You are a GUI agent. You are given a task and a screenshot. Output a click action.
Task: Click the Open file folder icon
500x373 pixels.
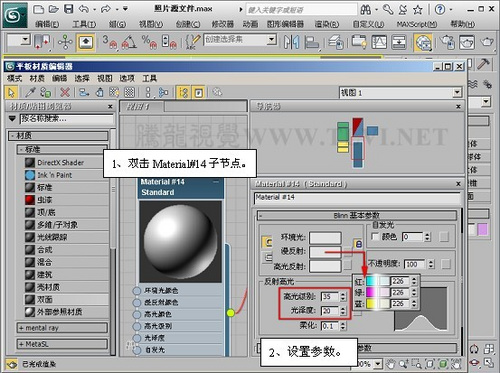tap(53, 9)
